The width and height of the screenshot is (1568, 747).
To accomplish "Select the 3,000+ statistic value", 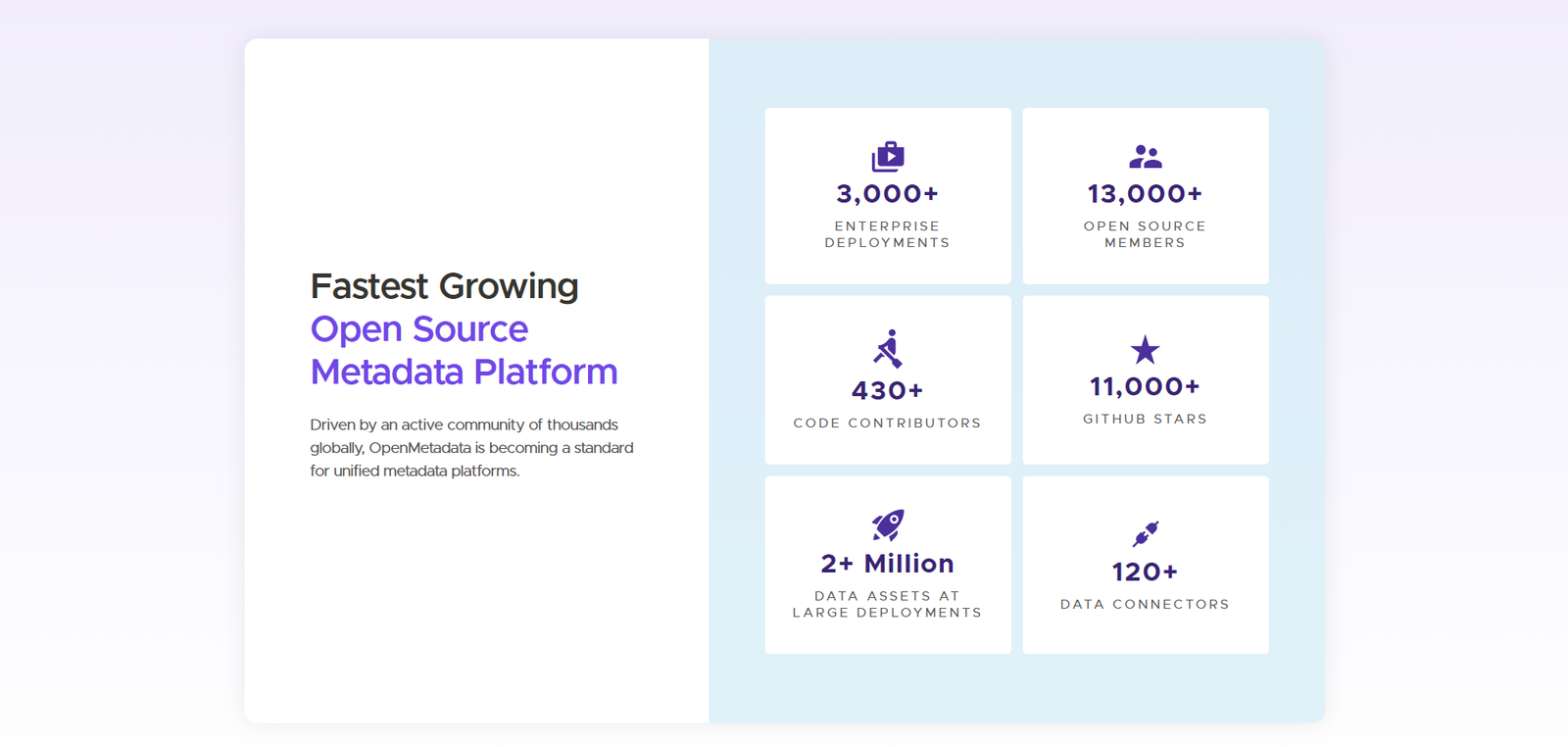I will (x=888, y=194).
